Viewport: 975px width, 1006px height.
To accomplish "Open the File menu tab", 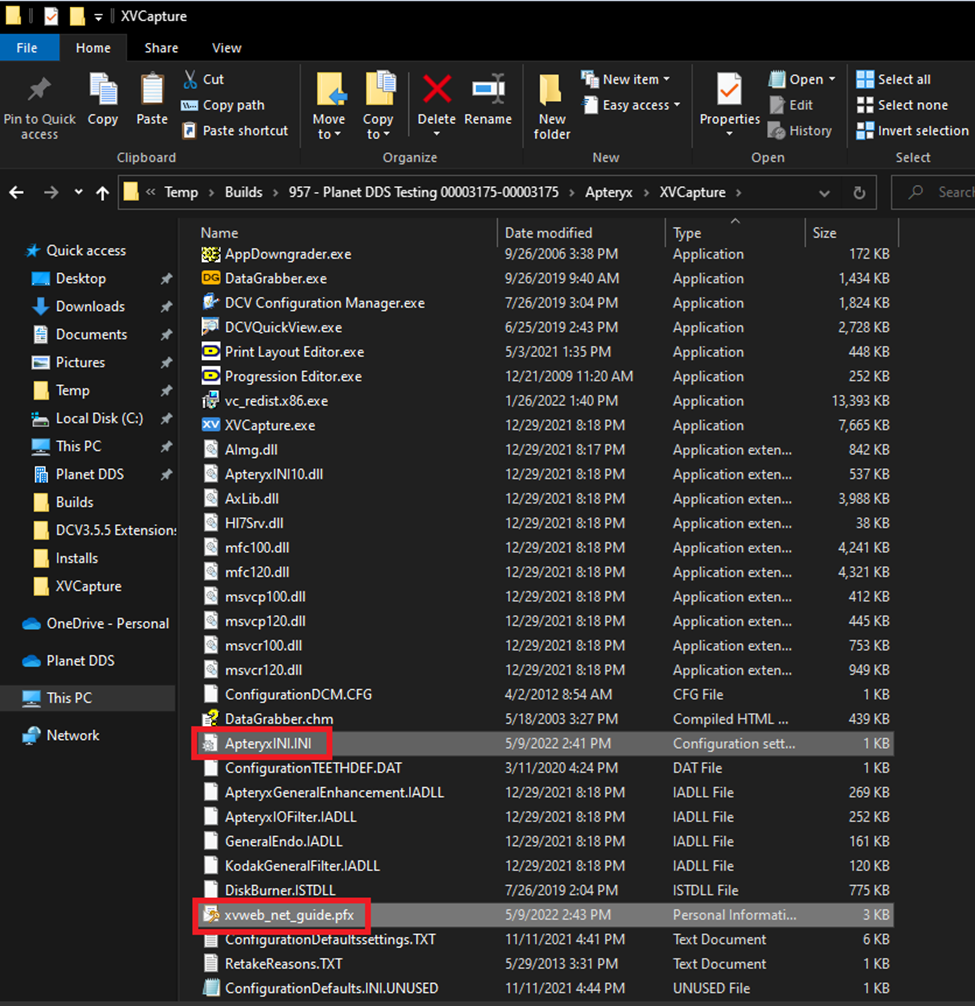I will (27, 48).
